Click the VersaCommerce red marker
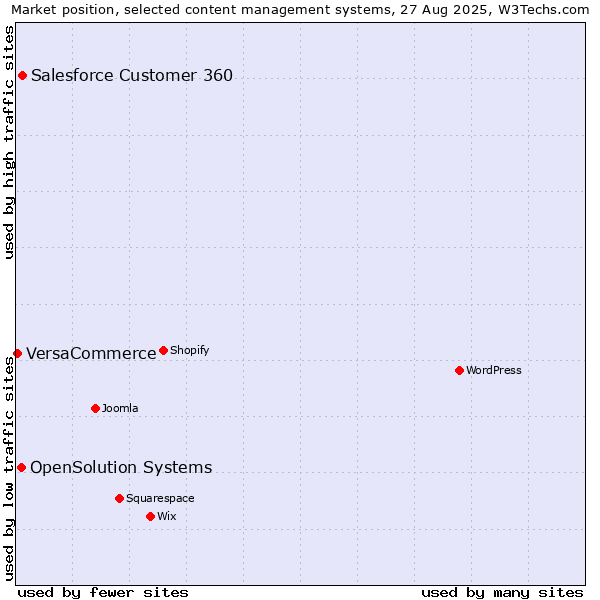This screenshot has width=600, height=600. point(18,353)
